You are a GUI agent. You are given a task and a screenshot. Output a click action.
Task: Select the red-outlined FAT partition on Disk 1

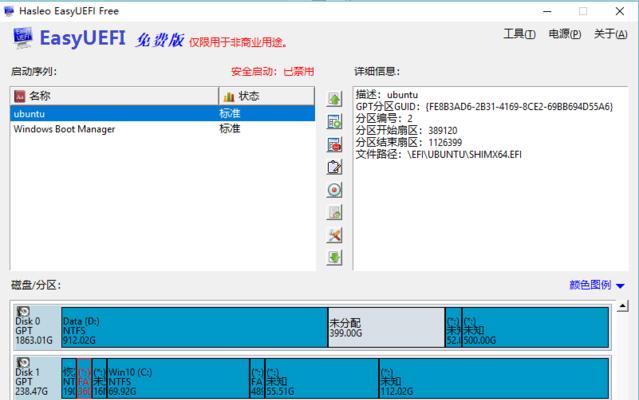84,378
